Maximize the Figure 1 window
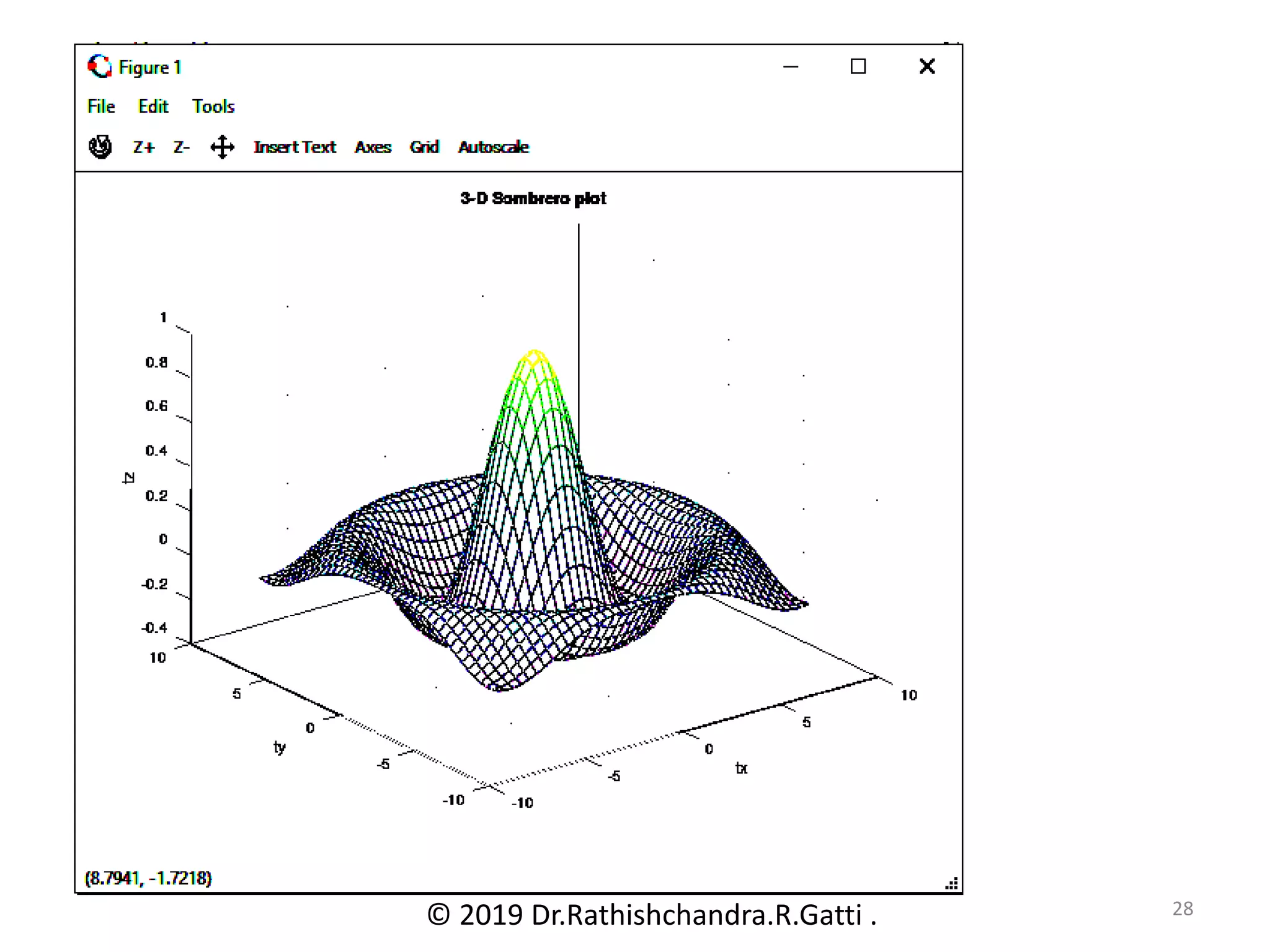Screen dimensions: 1270x952 (x=858, y=66)
